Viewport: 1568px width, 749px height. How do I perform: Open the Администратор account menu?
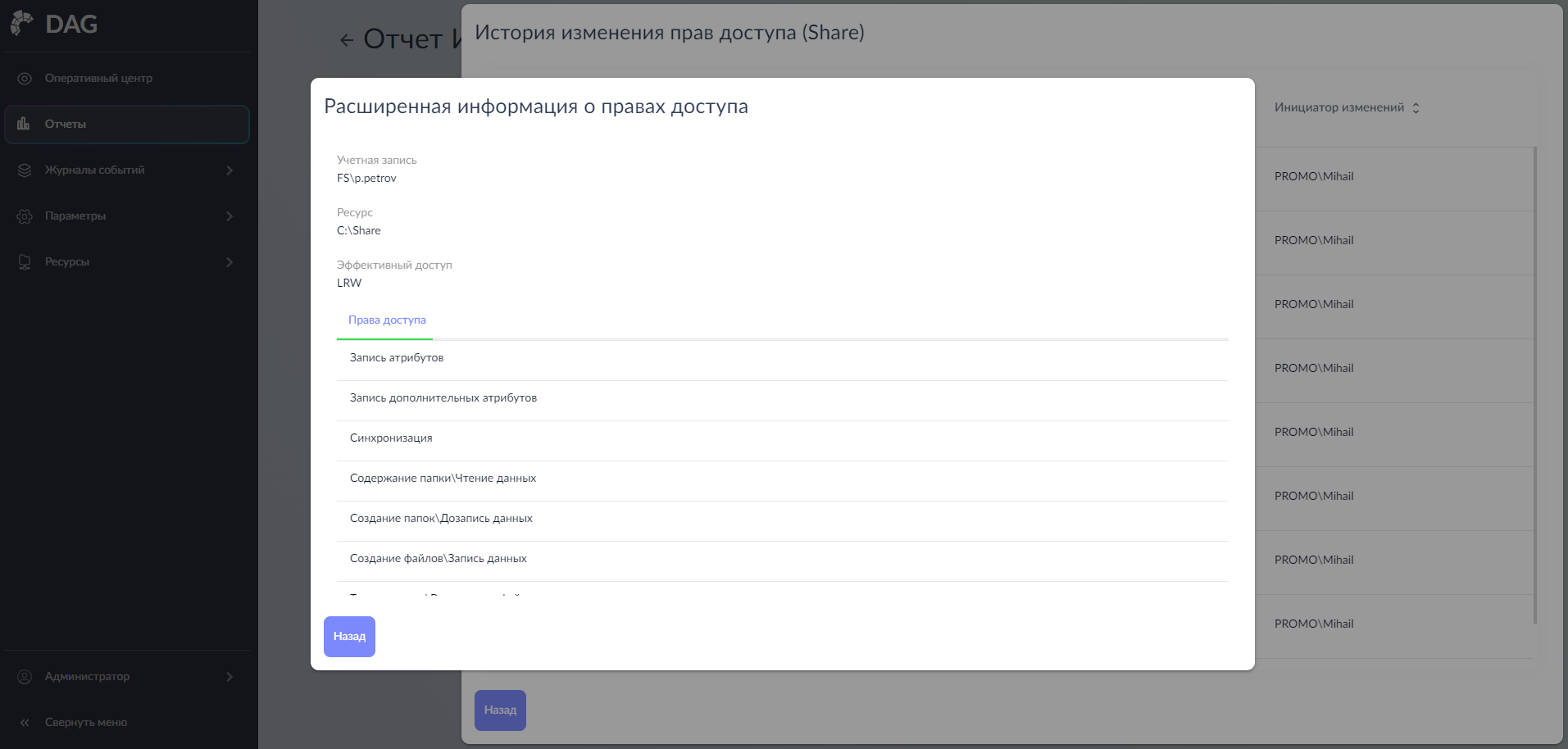pos(127,677)
